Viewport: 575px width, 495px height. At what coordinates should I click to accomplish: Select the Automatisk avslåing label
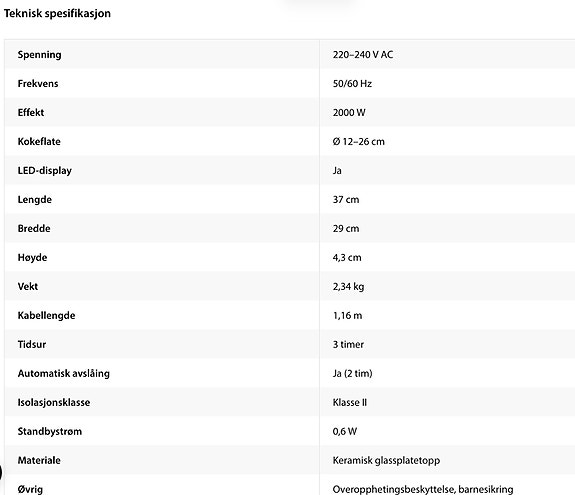pyautogui.click(x=64, y=373)
